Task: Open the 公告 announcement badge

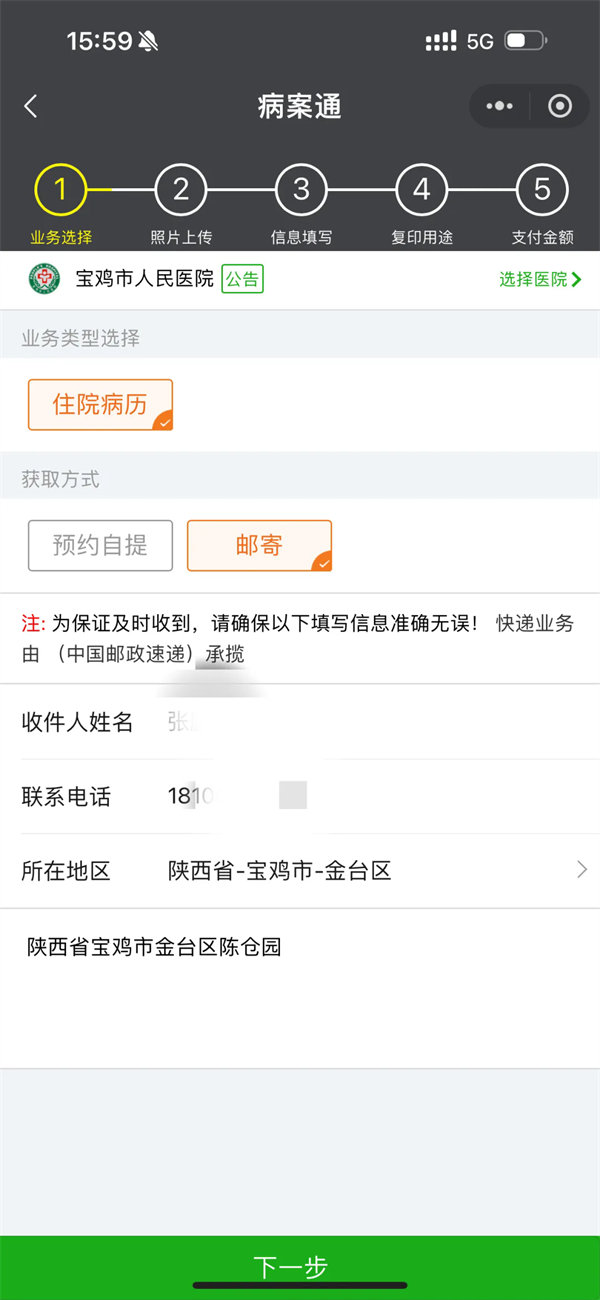Action: click(x=241, y=279)
